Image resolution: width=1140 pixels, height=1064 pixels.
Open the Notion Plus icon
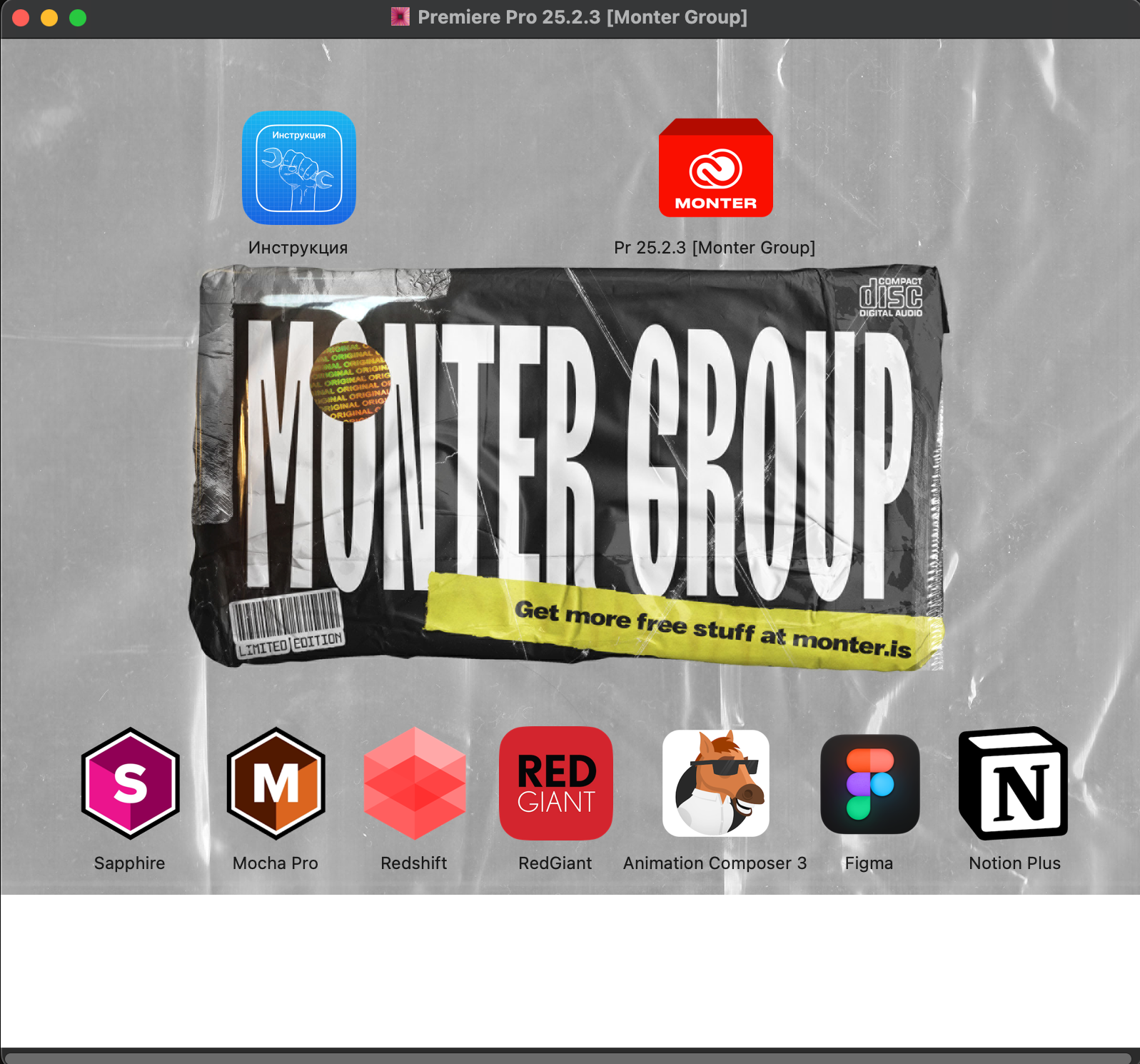1014,783
